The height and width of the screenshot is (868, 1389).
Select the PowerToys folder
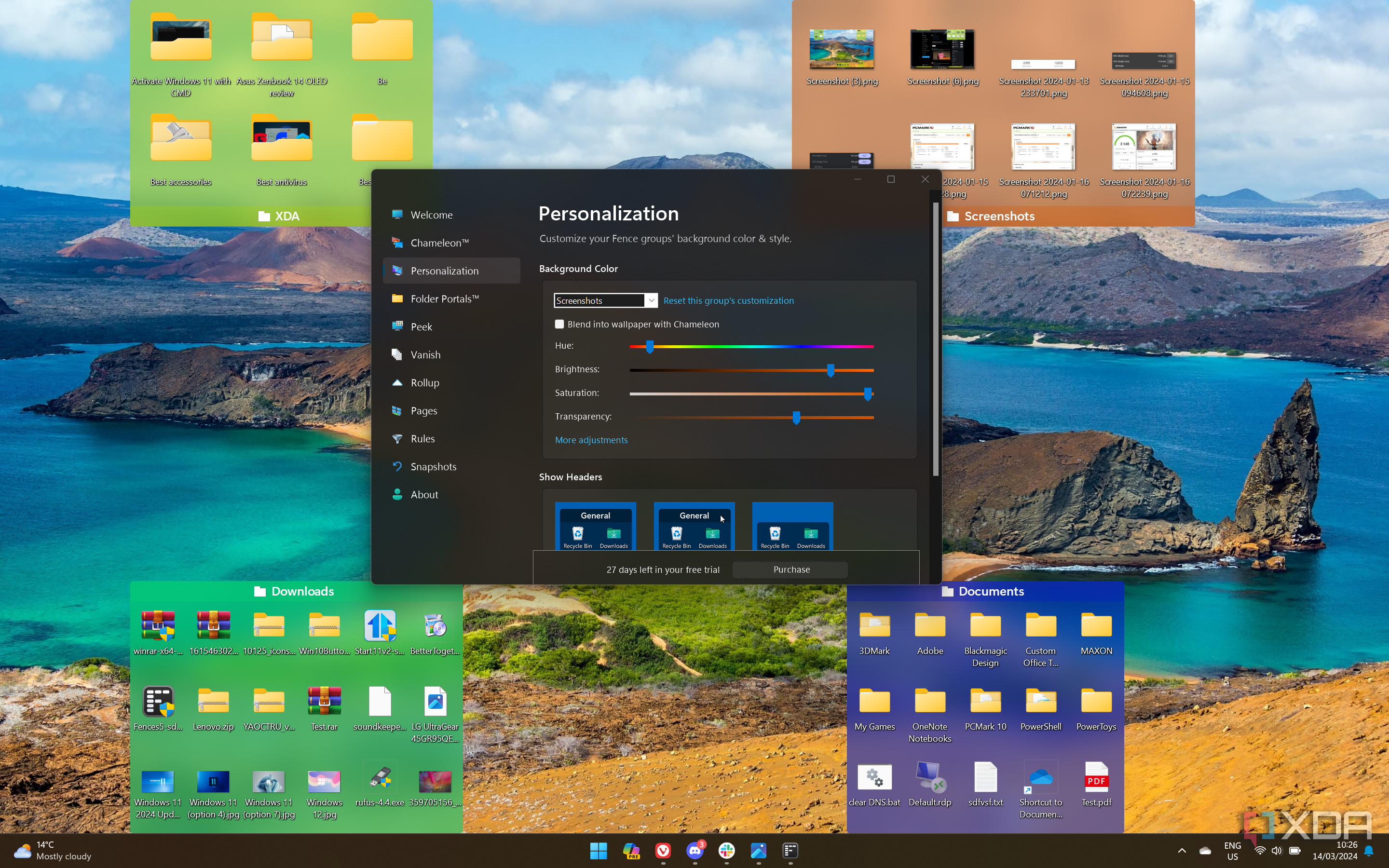[x=1096, y=708]
